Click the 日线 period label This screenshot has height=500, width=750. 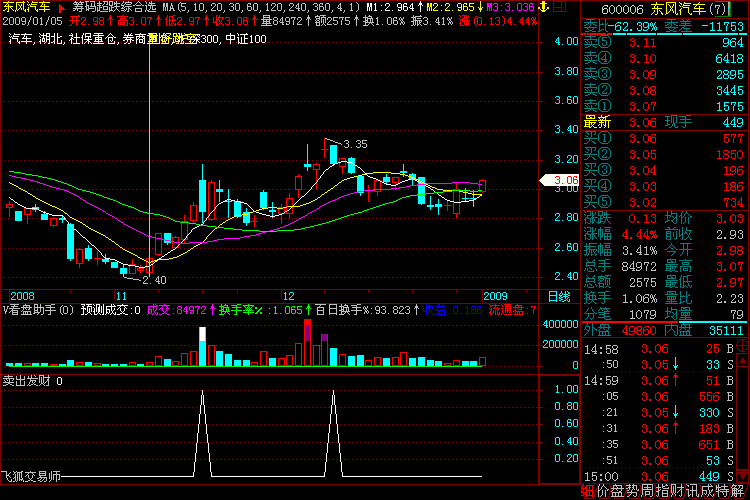coord(559,297)
